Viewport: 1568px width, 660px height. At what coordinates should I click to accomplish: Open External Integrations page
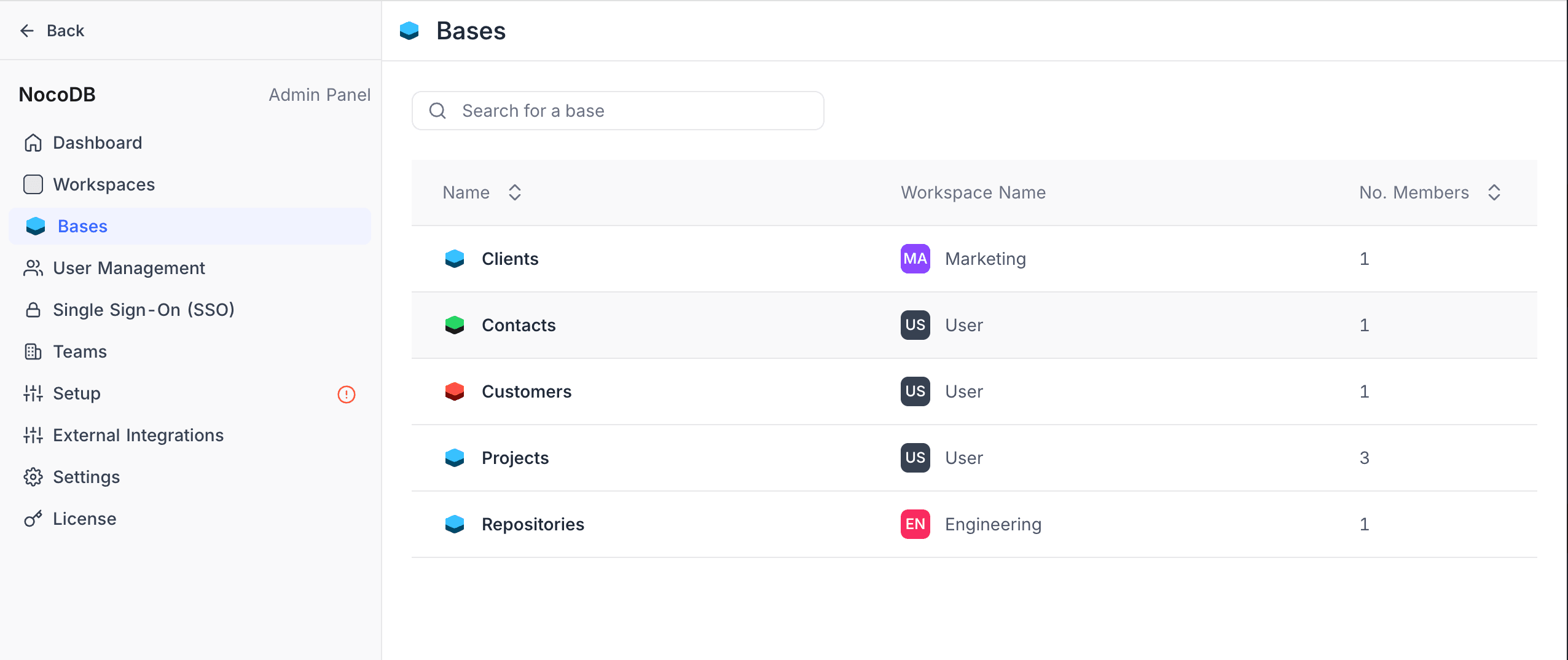[x=138, y=436]
